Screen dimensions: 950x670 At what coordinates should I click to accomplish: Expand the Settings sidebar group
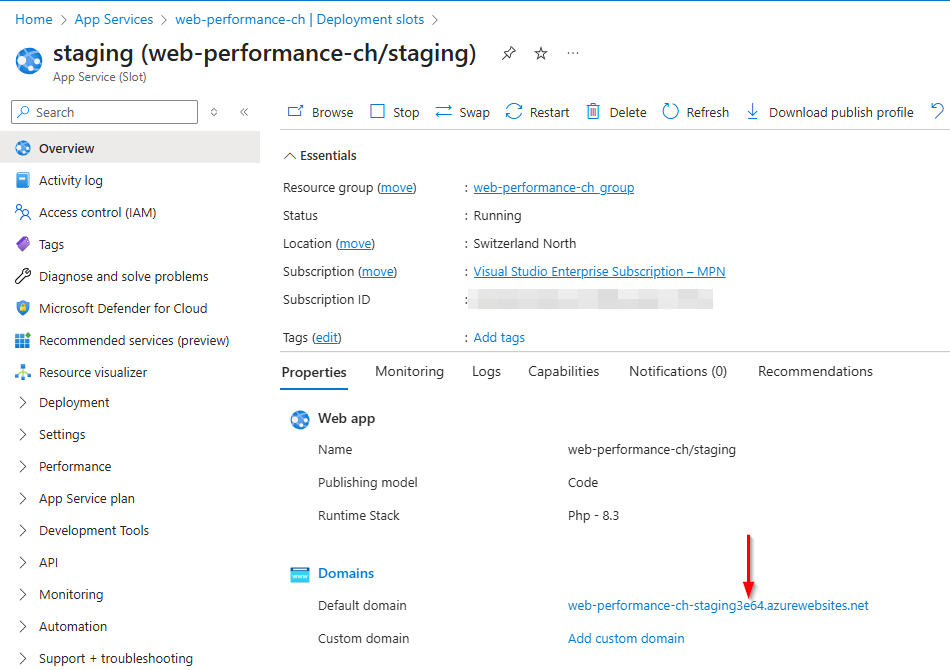tap(23, 434)
